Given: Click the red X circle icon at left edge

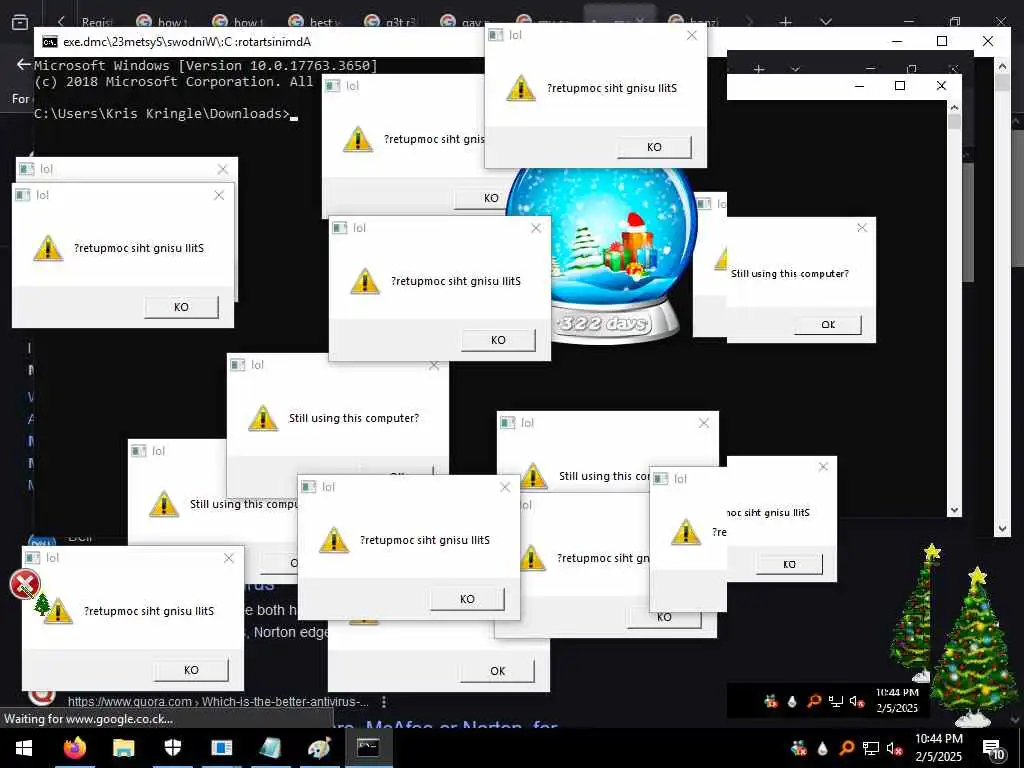Looking at the screenshot, I should pos(25,584).
